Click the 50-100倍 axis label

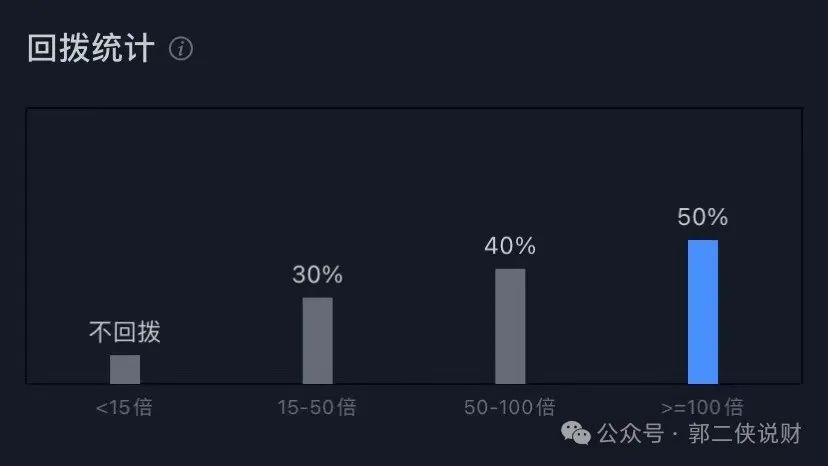(x=510, y=408)
